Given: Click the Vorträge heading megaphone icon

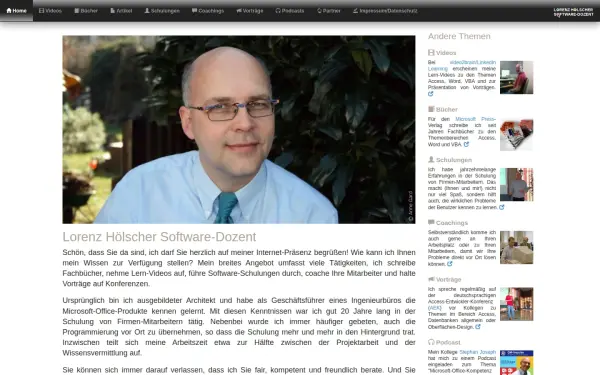Looking at the screenshot, I should tap(431, 279).
